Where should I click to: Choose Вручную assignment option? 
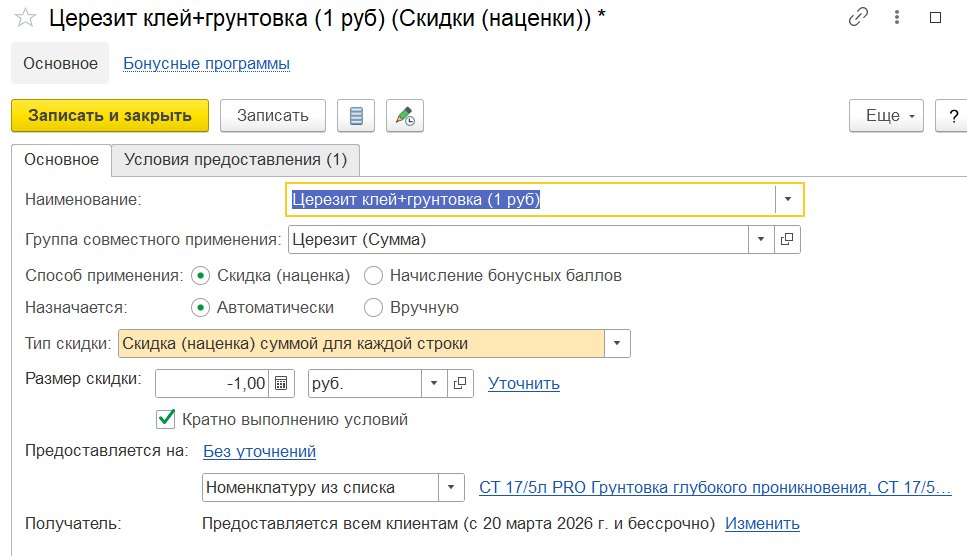[374, 308]
